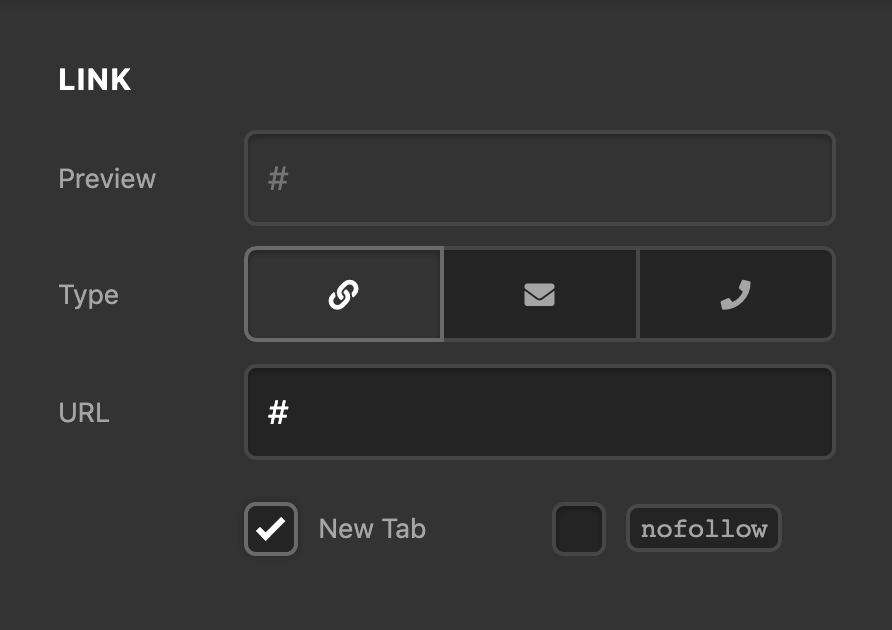The height and width of the screenshot is (630, 892).
Task: Uncheck the New Tab checkbox
Action: [x=271, y=529]
